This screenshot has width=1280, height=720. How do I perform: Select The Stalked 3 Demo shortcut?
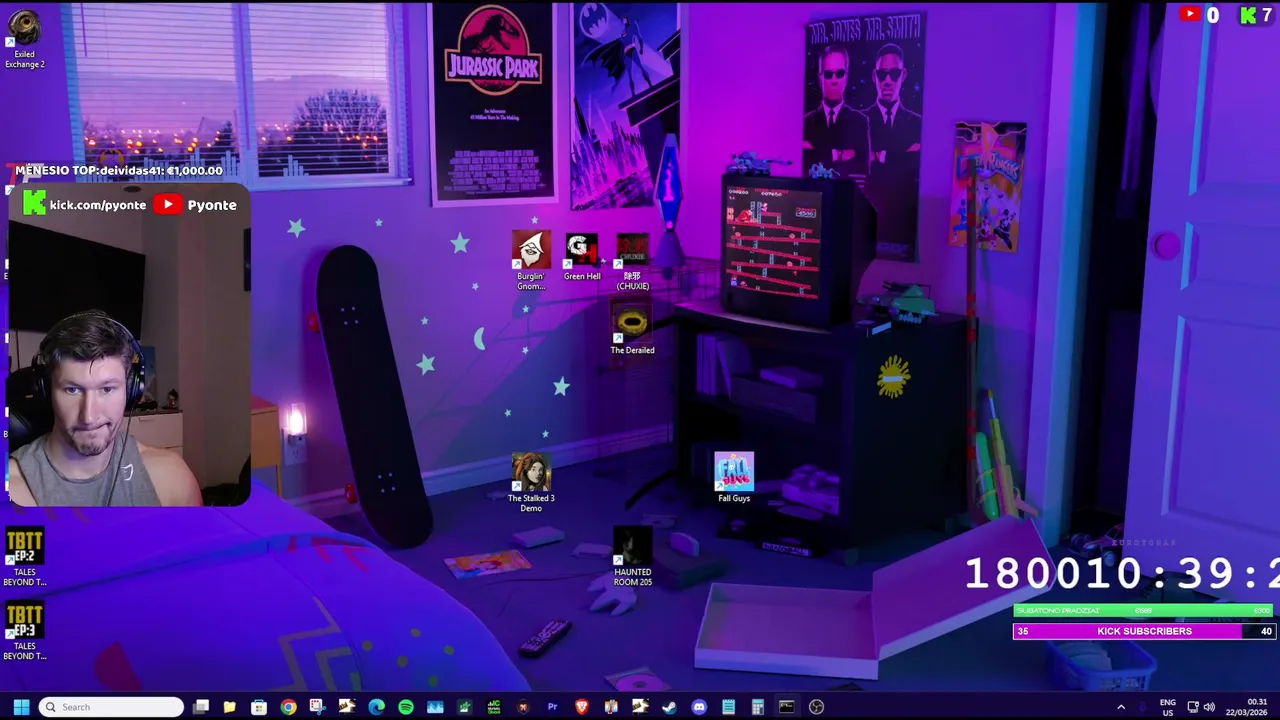531,483
